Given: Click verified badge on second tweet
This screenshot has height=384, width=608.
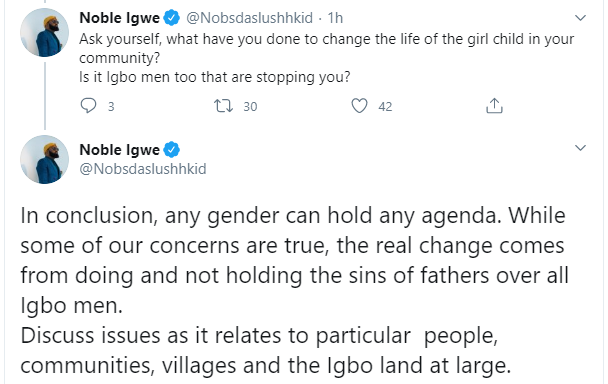Looking at the screenshot, I should click(x=171, y=150).
